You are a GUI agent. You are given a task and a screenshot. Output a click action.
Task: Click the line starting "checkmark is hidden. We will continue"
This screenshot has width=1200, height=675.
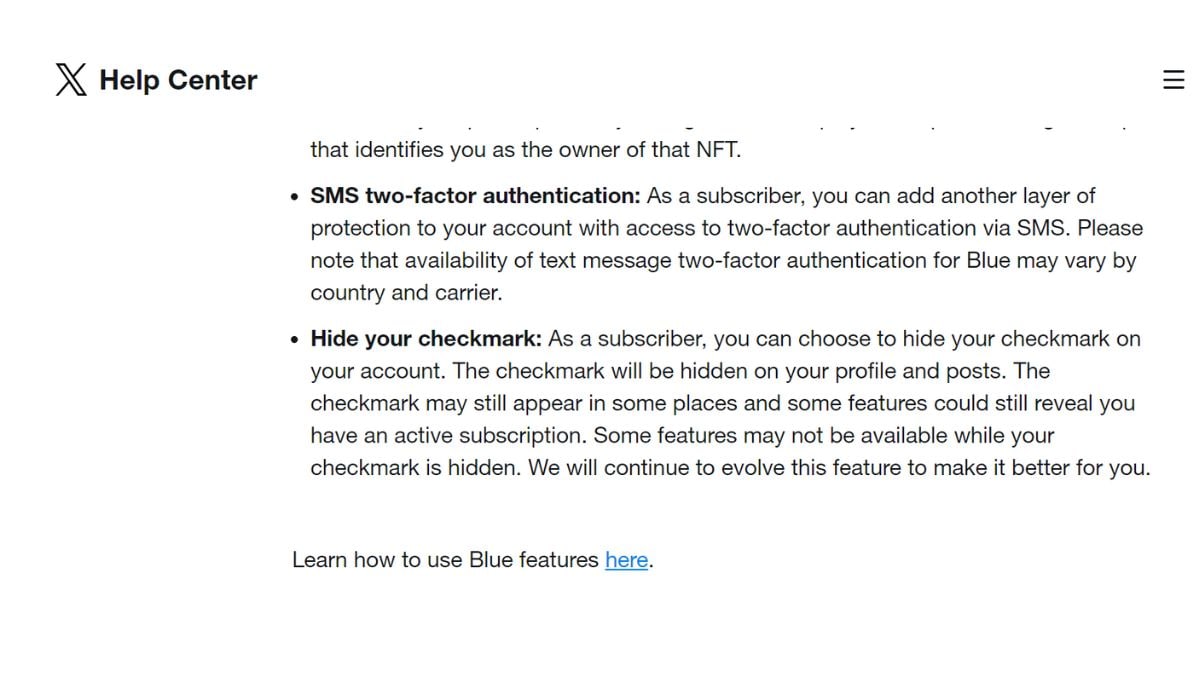point(730,468)
